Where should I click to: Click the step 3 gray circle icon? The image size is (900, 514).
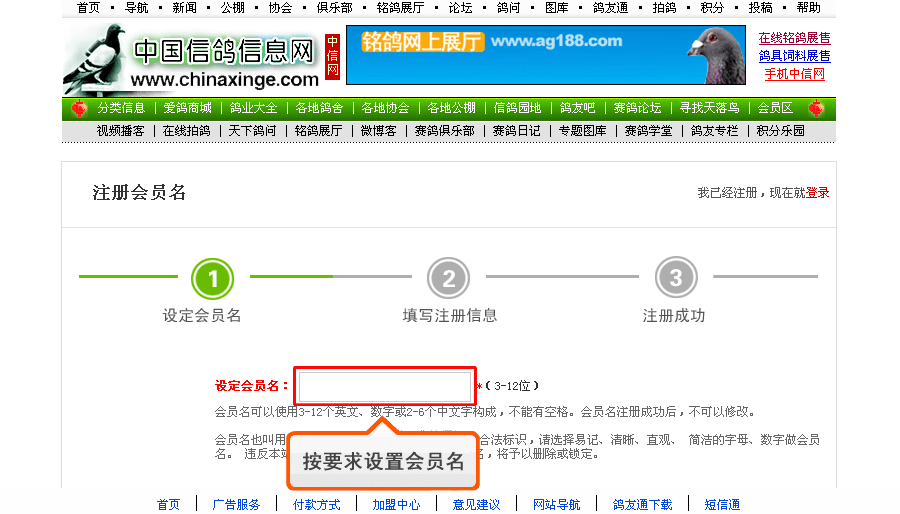tap(676, 278)
